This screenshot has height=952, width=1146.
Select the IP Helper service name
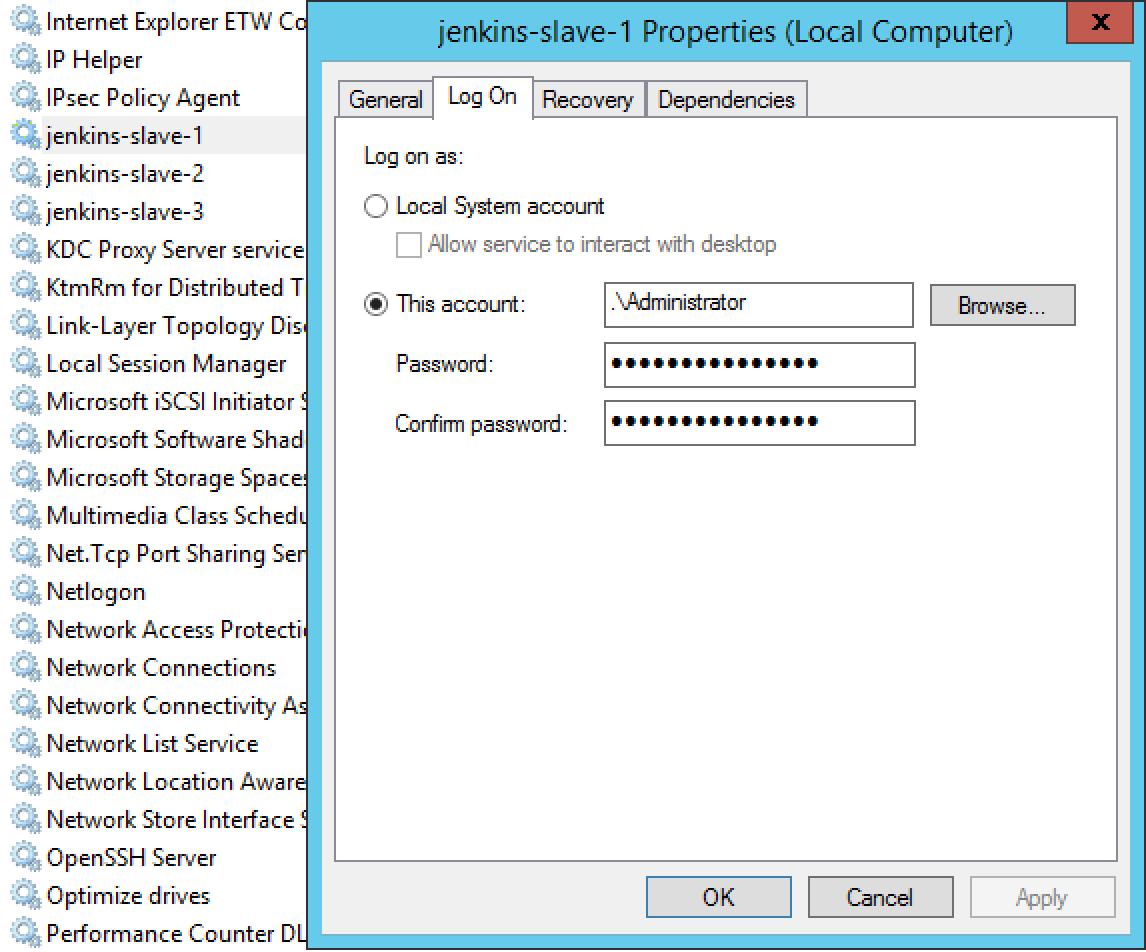94,60
